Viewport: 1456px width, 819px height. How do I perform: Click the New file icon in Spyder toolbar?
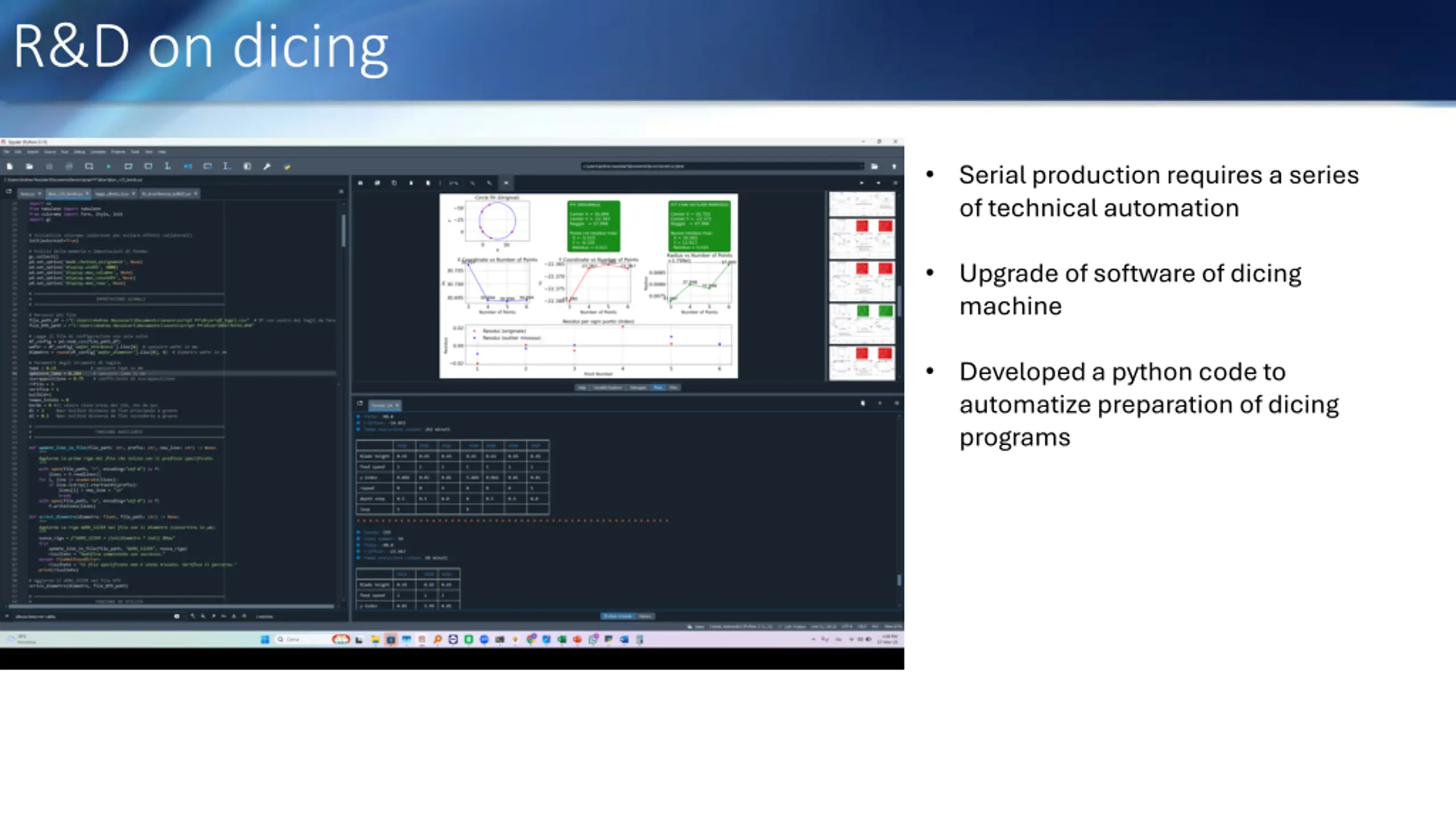[x=10, y=167]
